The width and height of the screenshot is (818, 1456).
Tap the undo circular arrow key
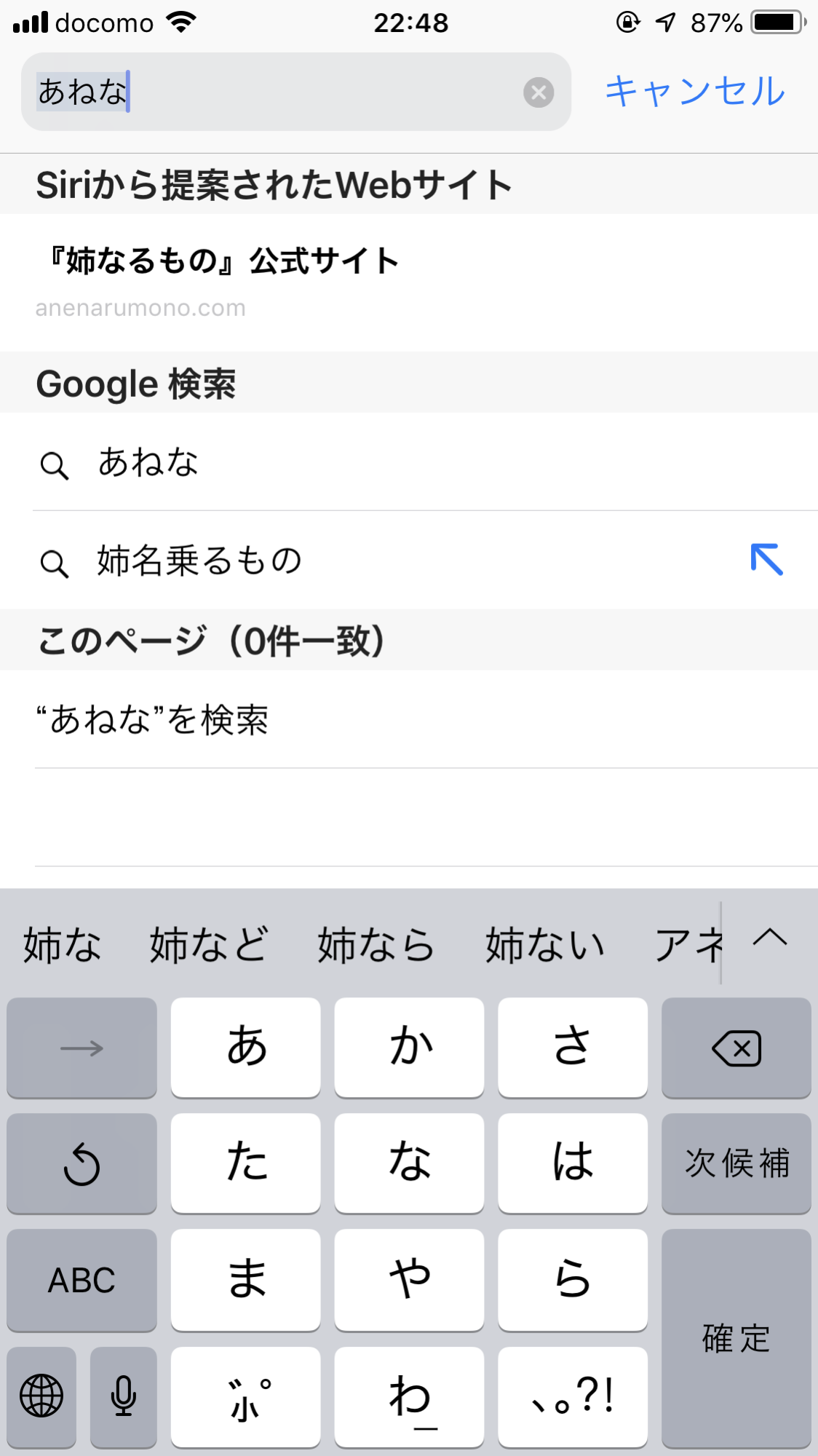click(82, 1163)
